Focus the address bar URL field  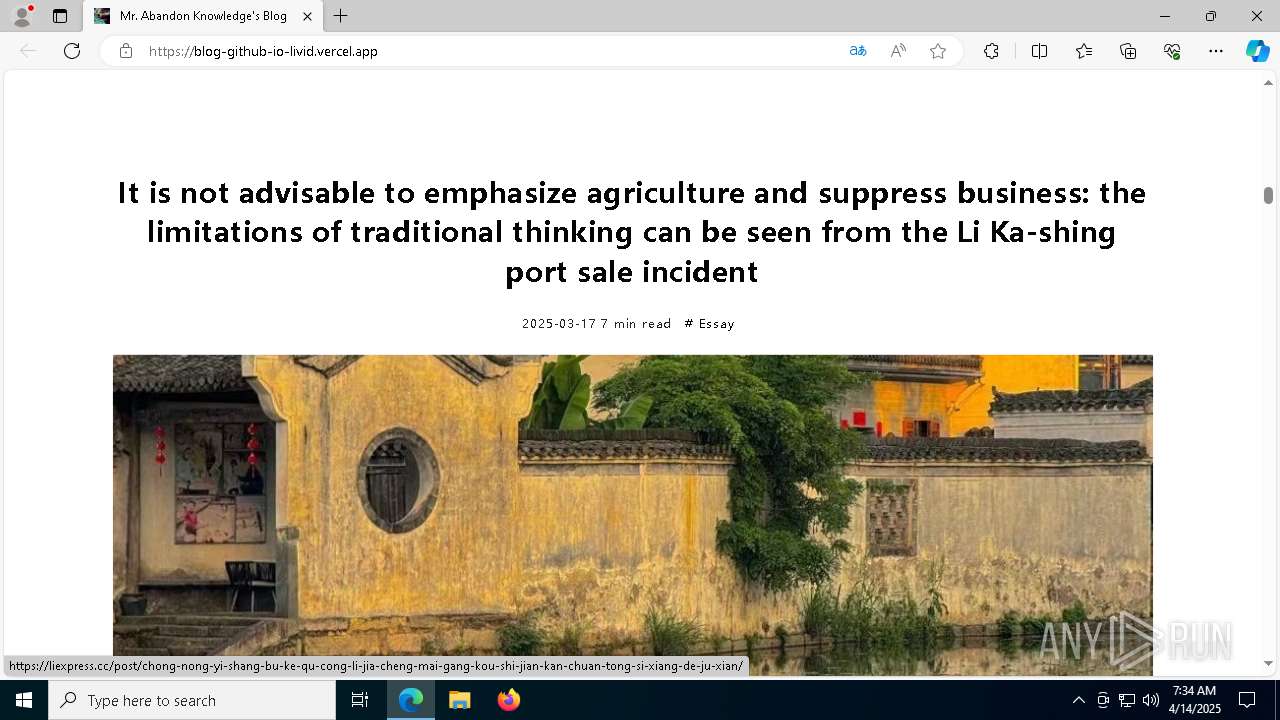pos(490,51)
